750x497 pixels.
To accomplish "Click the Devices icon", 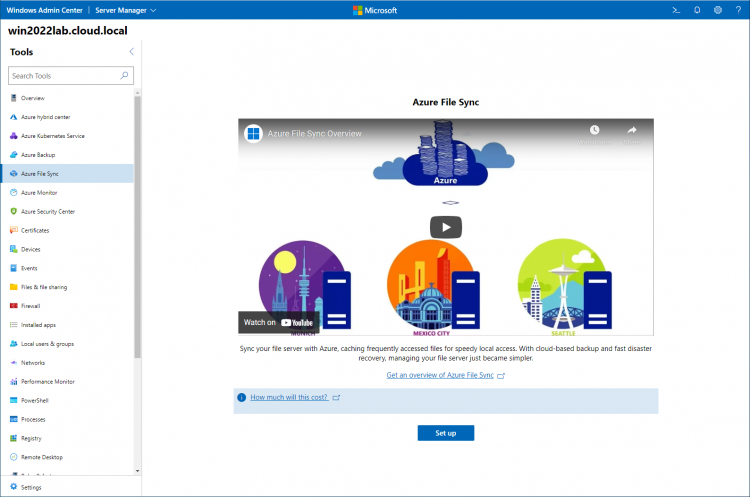I will (13, 249).
